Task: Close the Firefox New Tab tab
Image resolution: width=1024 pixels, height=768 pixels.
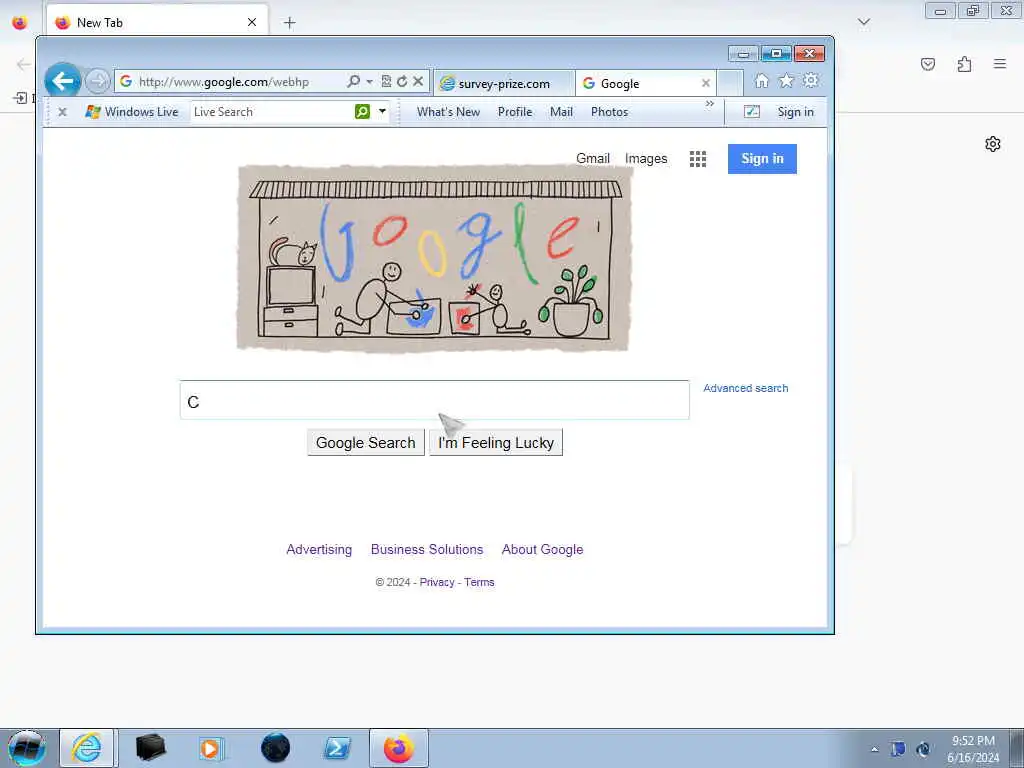Action: click(251, 22)
